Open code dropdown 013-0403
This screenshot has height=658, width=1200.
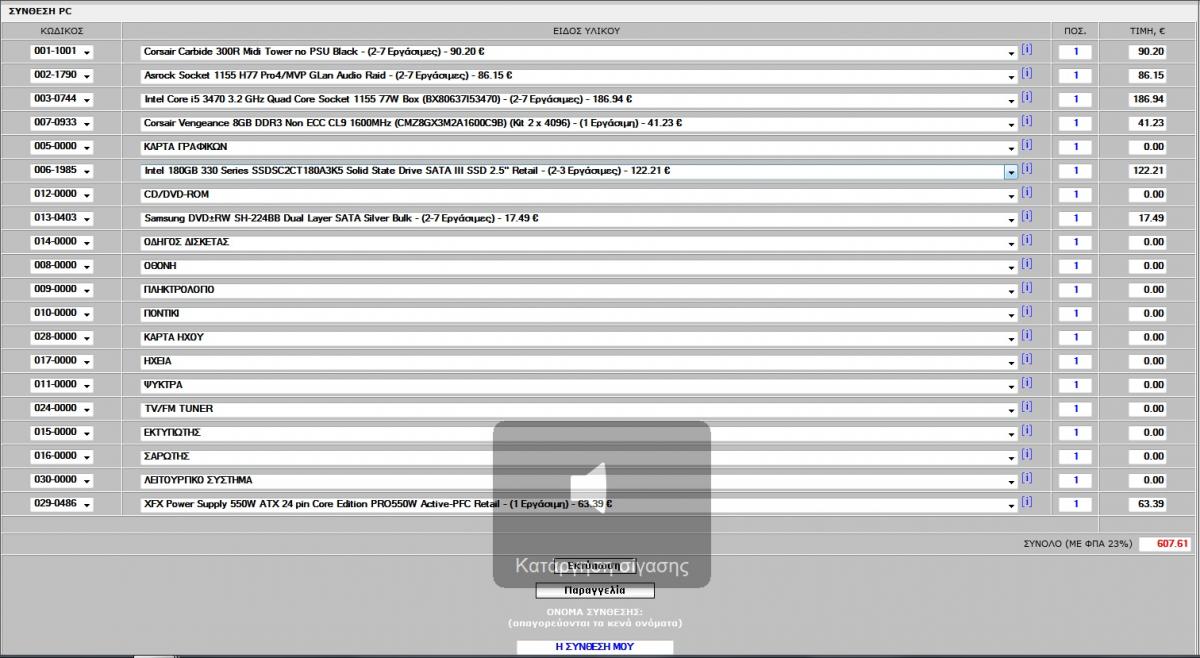point(61,218)
